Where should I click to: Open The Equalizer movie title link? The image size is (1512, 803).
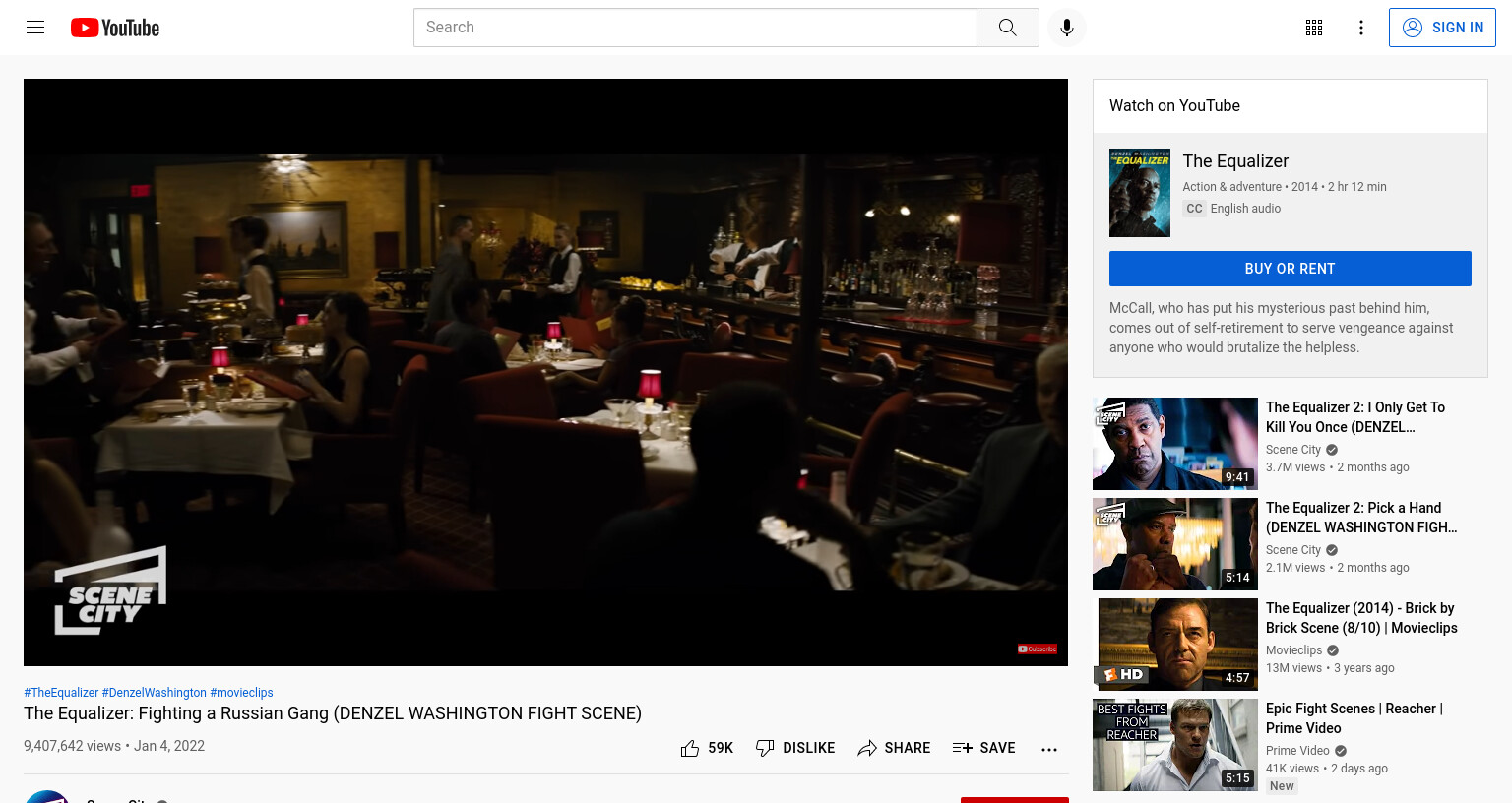(1235, 161)
